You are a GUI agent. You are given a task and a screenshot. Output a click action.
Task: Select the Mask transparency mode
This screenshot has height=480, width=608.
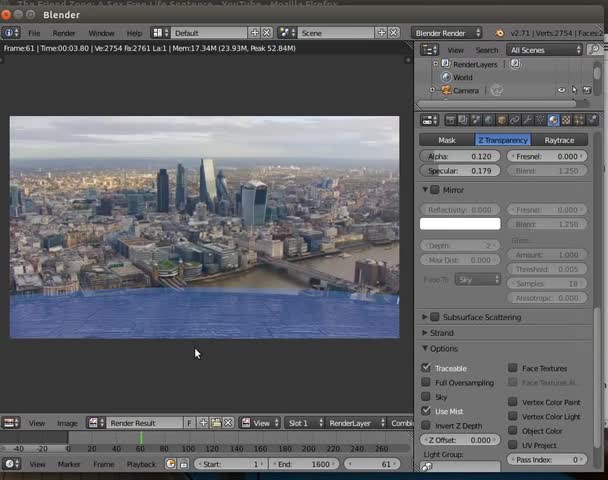pos(447,140)
